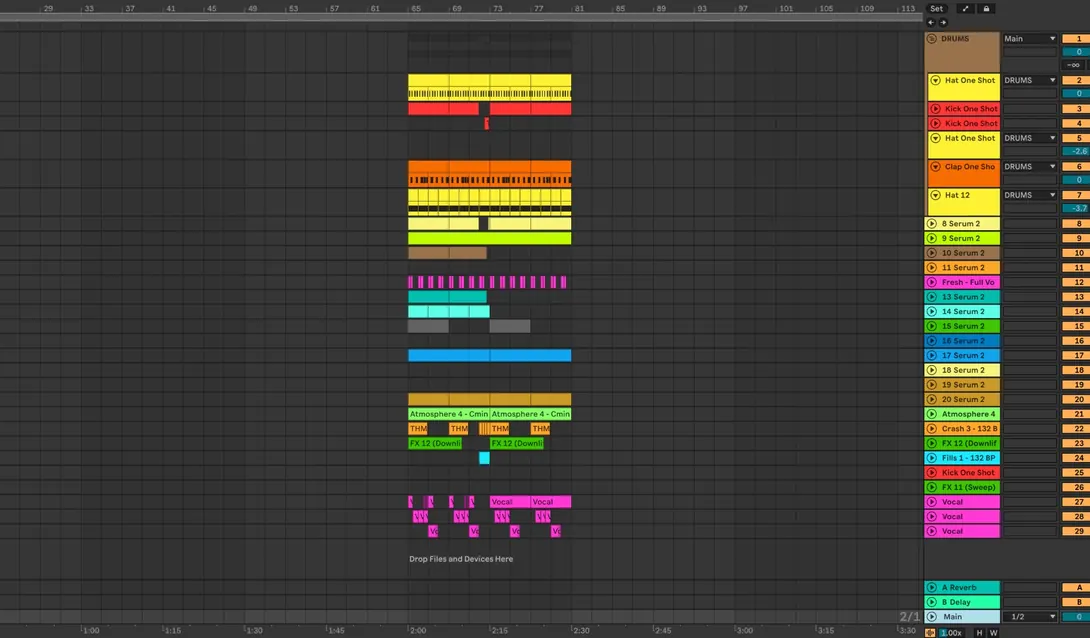The width and height of the screenshot is (1090, 638).
Task: Unfold the 9 Serum 2 track
Action: pos(932,238)
